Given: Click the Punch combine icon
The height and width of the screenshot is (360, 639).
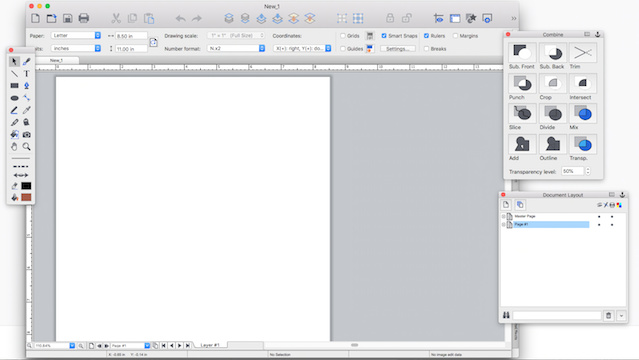Looking at the screenshot, I should coord(522,83).
